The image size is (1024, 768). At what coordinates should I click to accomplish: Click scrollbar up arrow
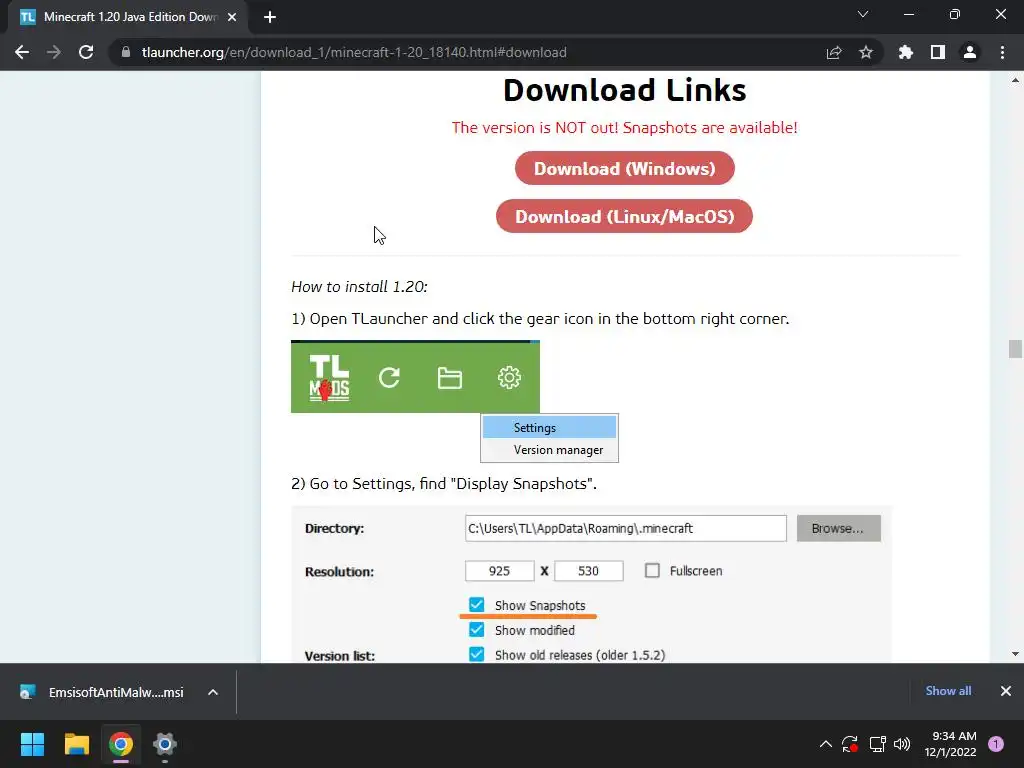point(1015,80)
